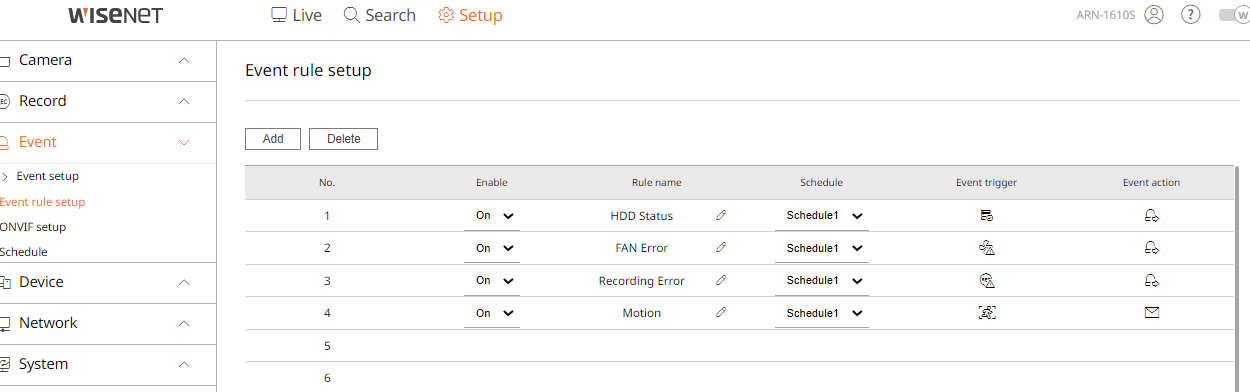Click the HDD Status event trigger icon
Viewport: 1250px width, 392px height.
tap(986, 215)
